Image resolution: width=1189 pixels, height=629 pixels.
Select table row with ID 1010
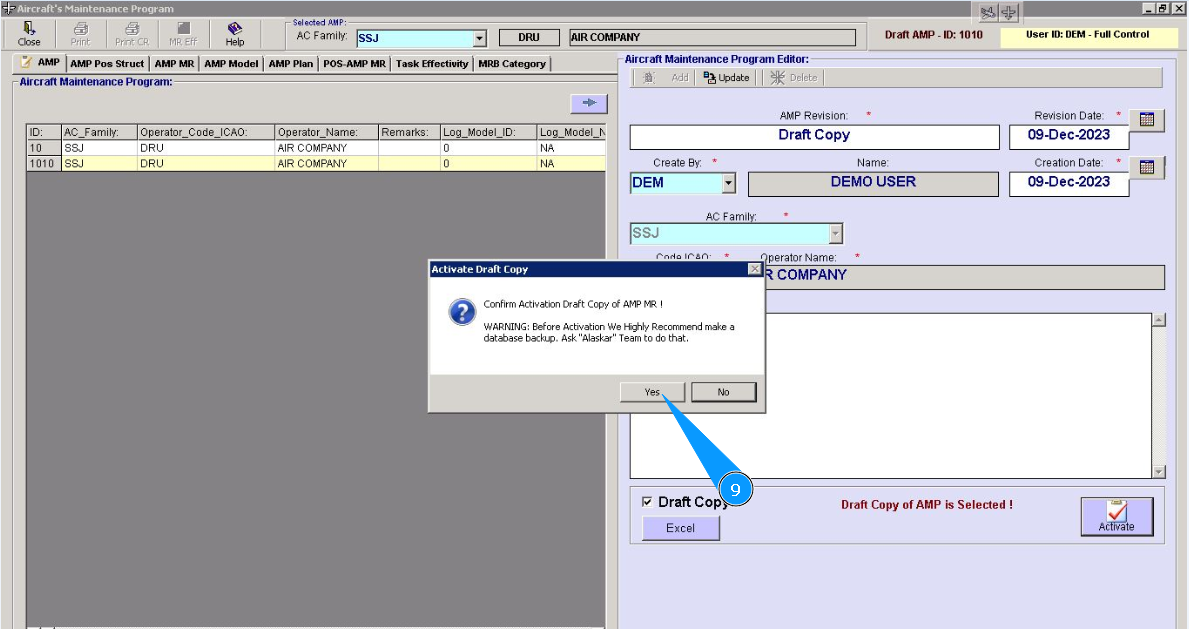coord(316,163)
